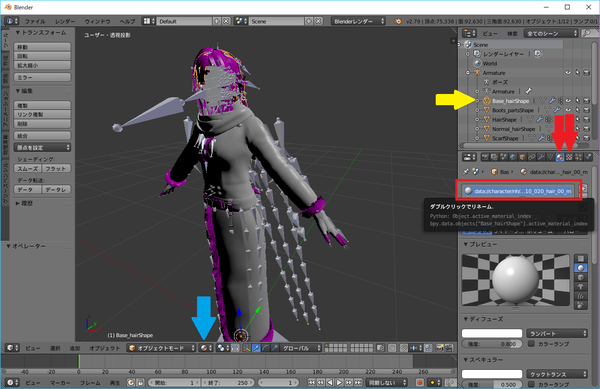Jump to the timeline end frame
600x389 pixels.
pyautogui.click(x=358, y=382)
